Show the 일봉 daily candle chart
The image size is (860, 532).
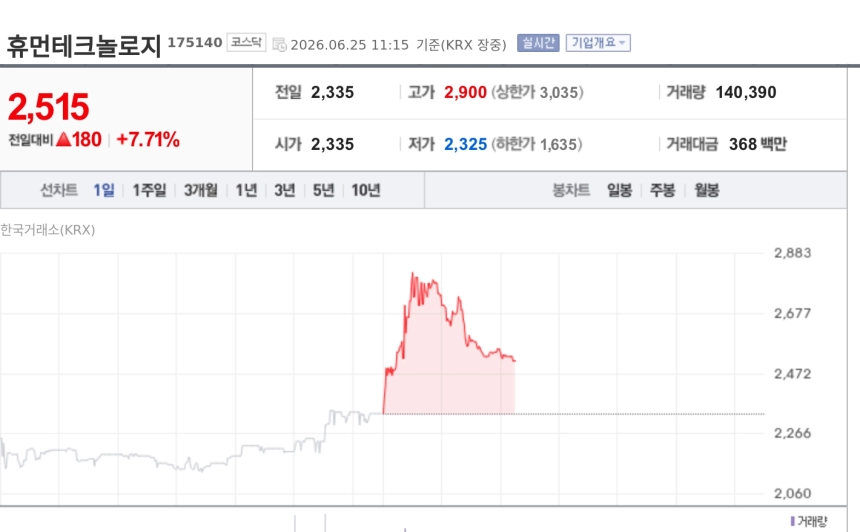coord(619,190)
